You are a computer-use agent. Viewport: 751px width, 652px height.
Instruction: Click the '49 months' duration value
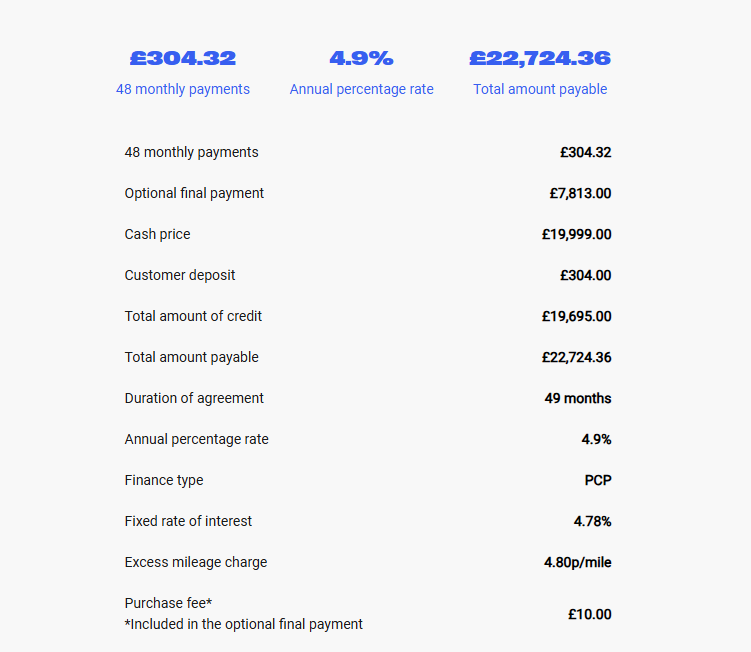coord(578,398)
